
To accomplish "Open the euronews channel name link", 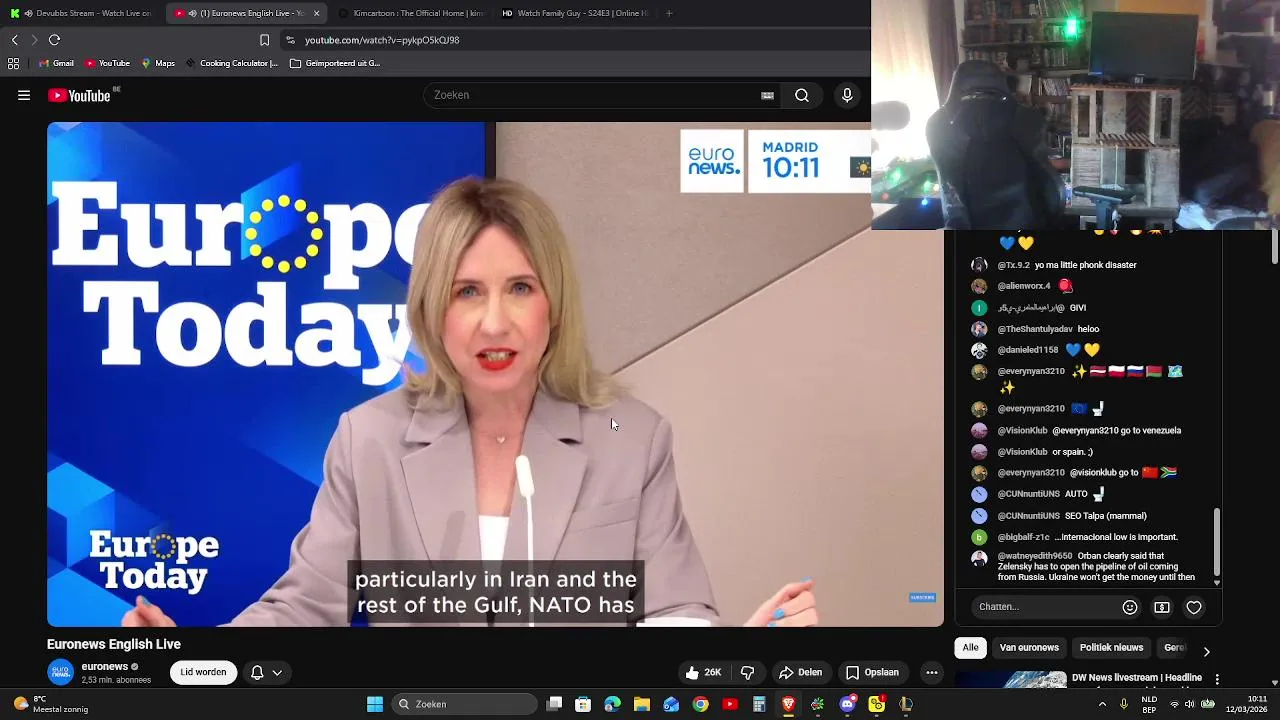I will [105, 666].
